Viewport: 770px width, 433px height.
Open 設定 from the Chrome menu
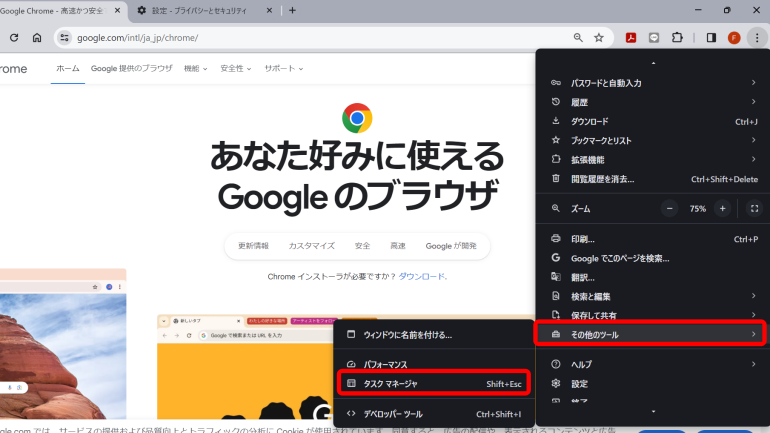[x=653, y=383]
